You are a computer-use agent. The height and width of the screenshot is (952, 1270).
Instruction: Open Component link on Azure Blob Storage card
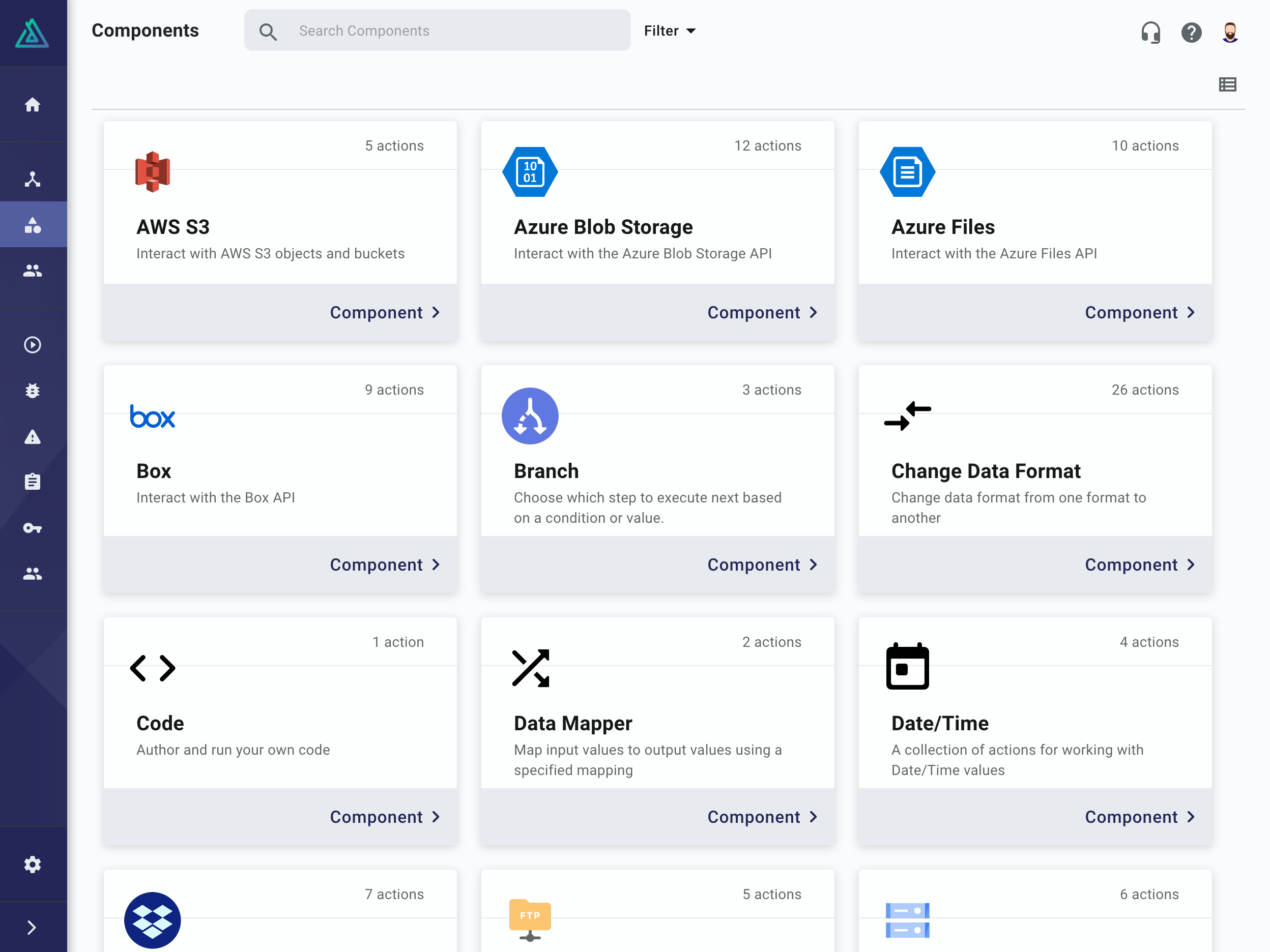(763, 313)
